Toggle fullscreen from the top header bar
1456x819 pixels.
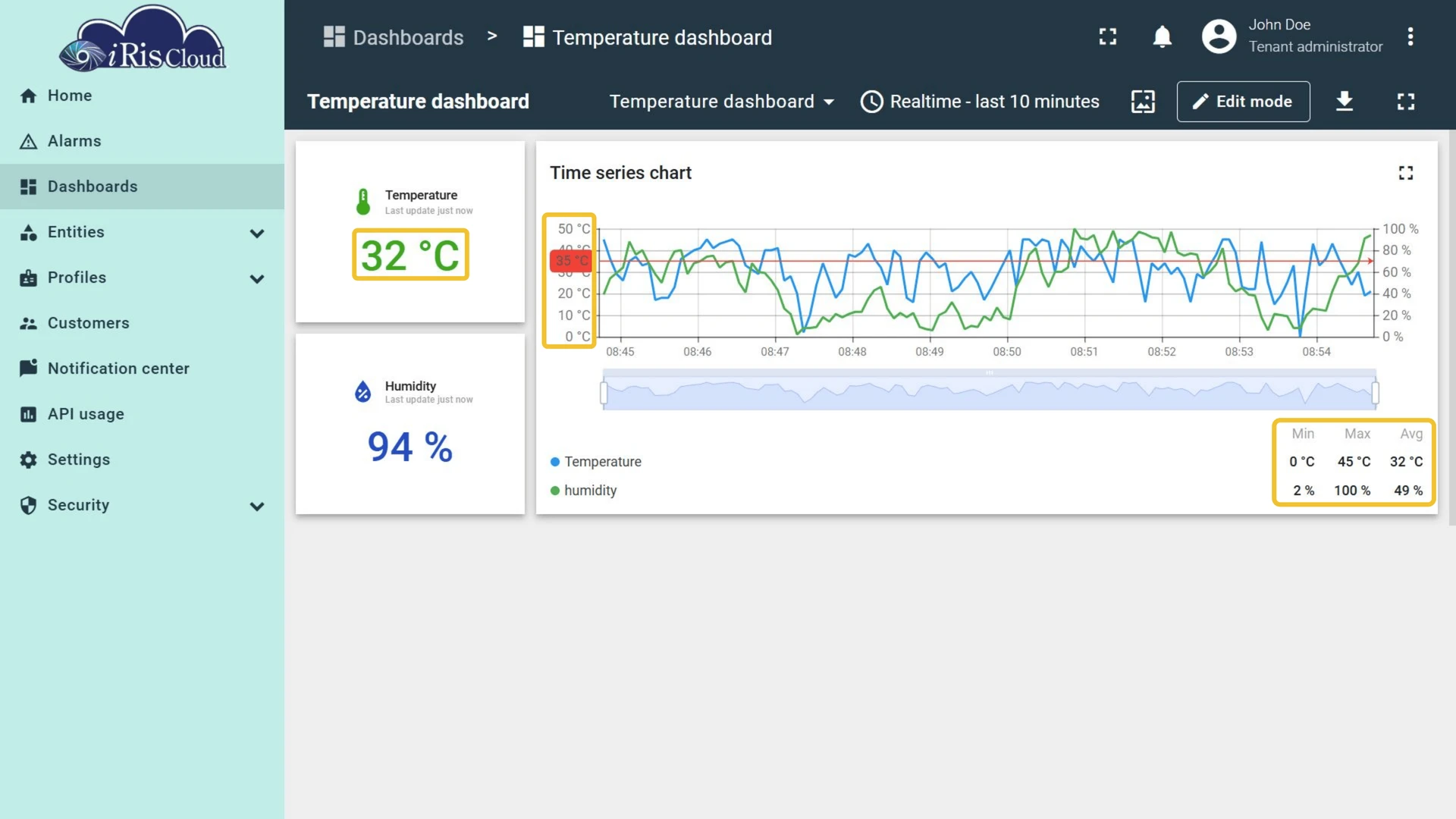click(x=1108, y=36)
